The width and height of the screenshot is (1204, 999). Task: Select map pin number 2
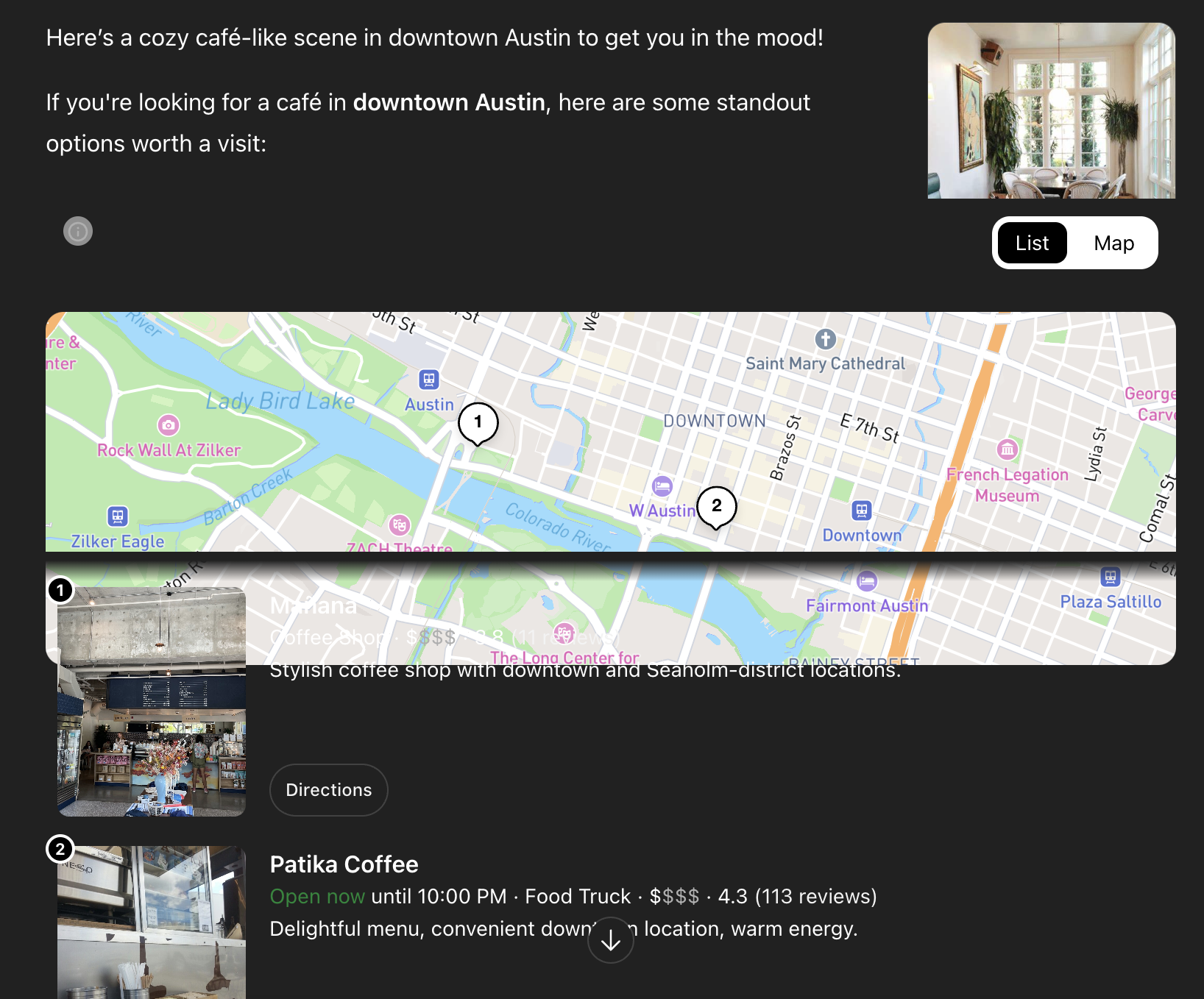click(717, 508)
